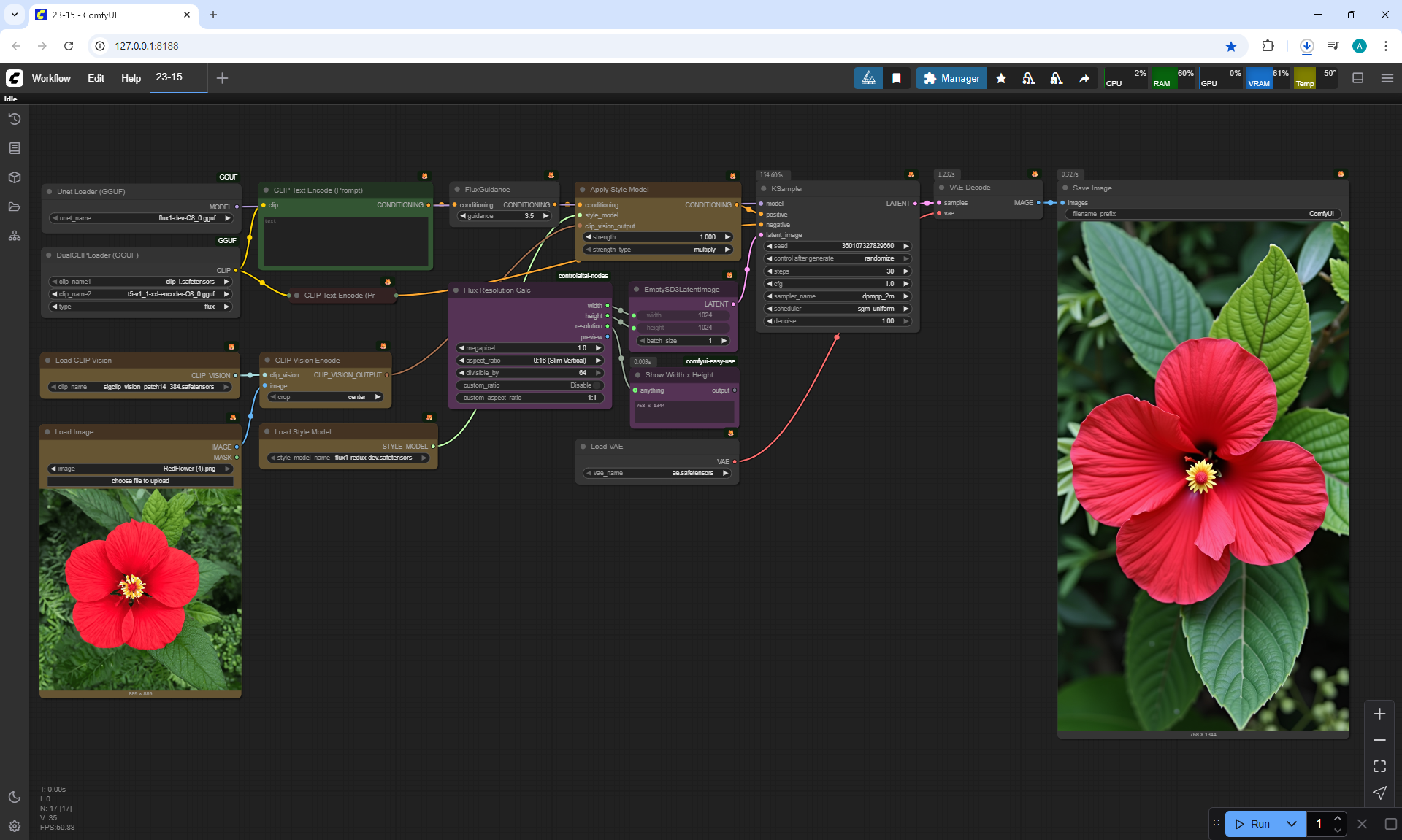
Task: Open settings gear icon in sidebar
Action: (15, 826)
